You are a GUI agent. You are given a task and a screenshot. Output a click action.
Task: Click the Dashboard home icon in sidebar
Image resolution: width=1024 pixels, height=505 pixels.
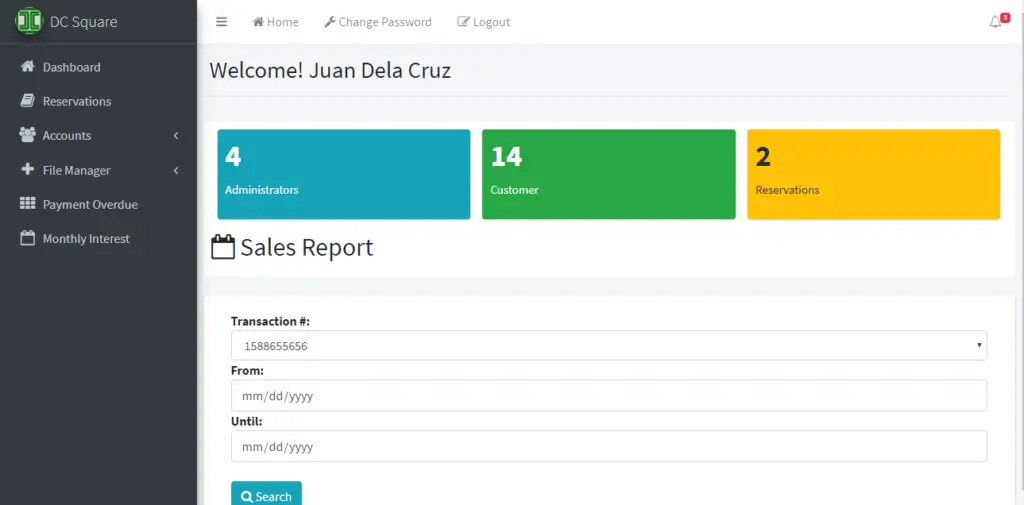point(28,67)
